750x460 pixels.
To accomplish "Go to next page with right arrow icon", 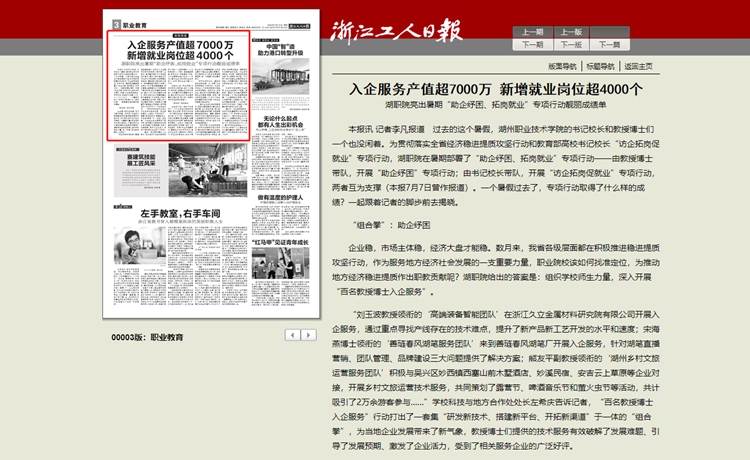I will (x=309, y=335).
